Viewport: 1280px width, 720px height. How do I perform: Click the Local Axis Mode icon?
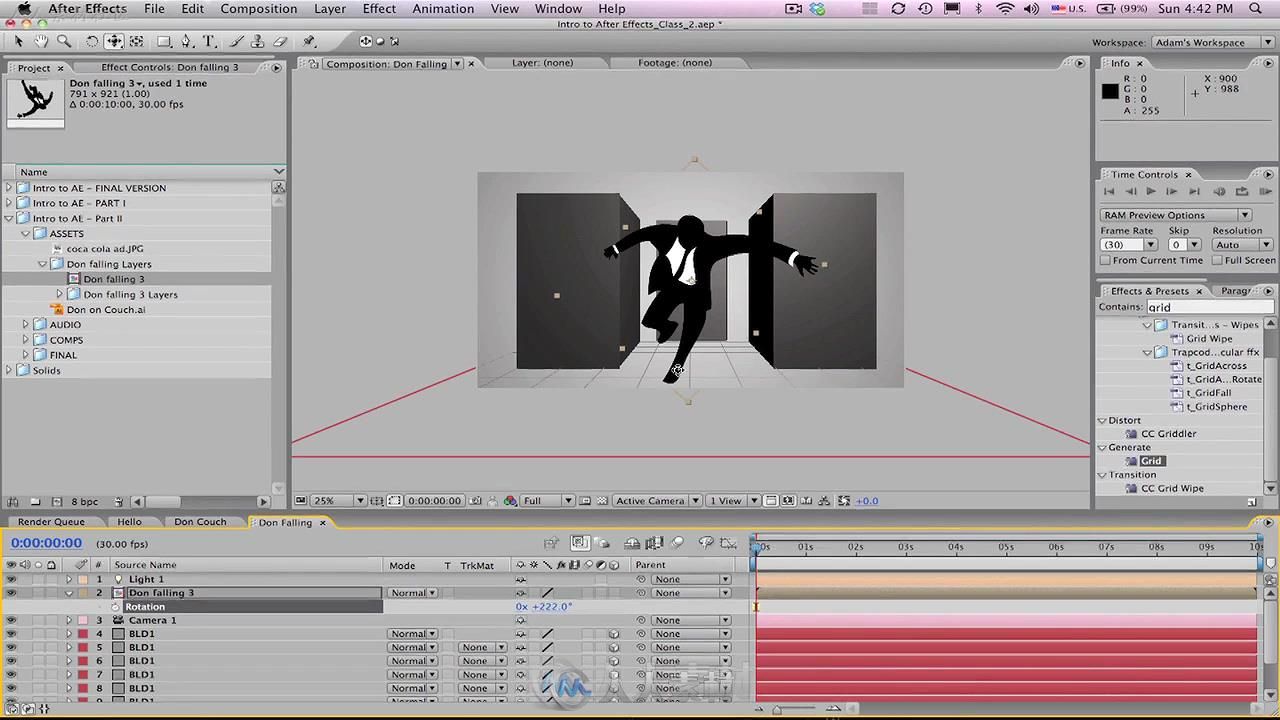[365, 41]
